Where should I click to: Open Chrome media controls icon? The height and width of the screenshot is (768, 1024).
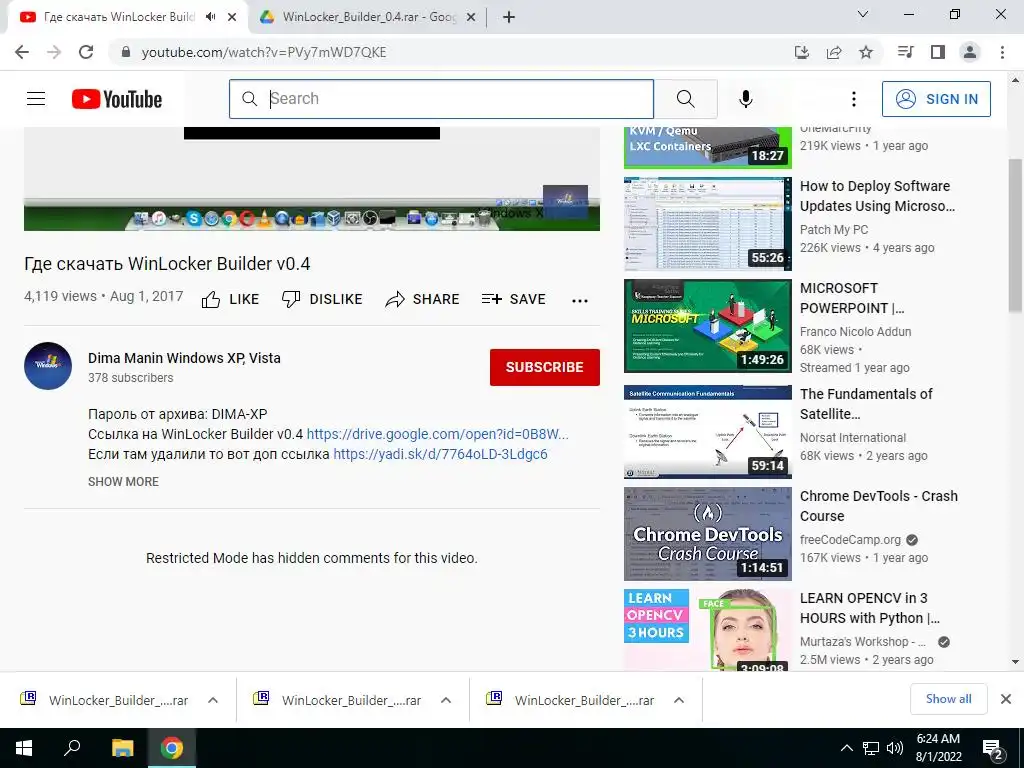coord(905,52)
